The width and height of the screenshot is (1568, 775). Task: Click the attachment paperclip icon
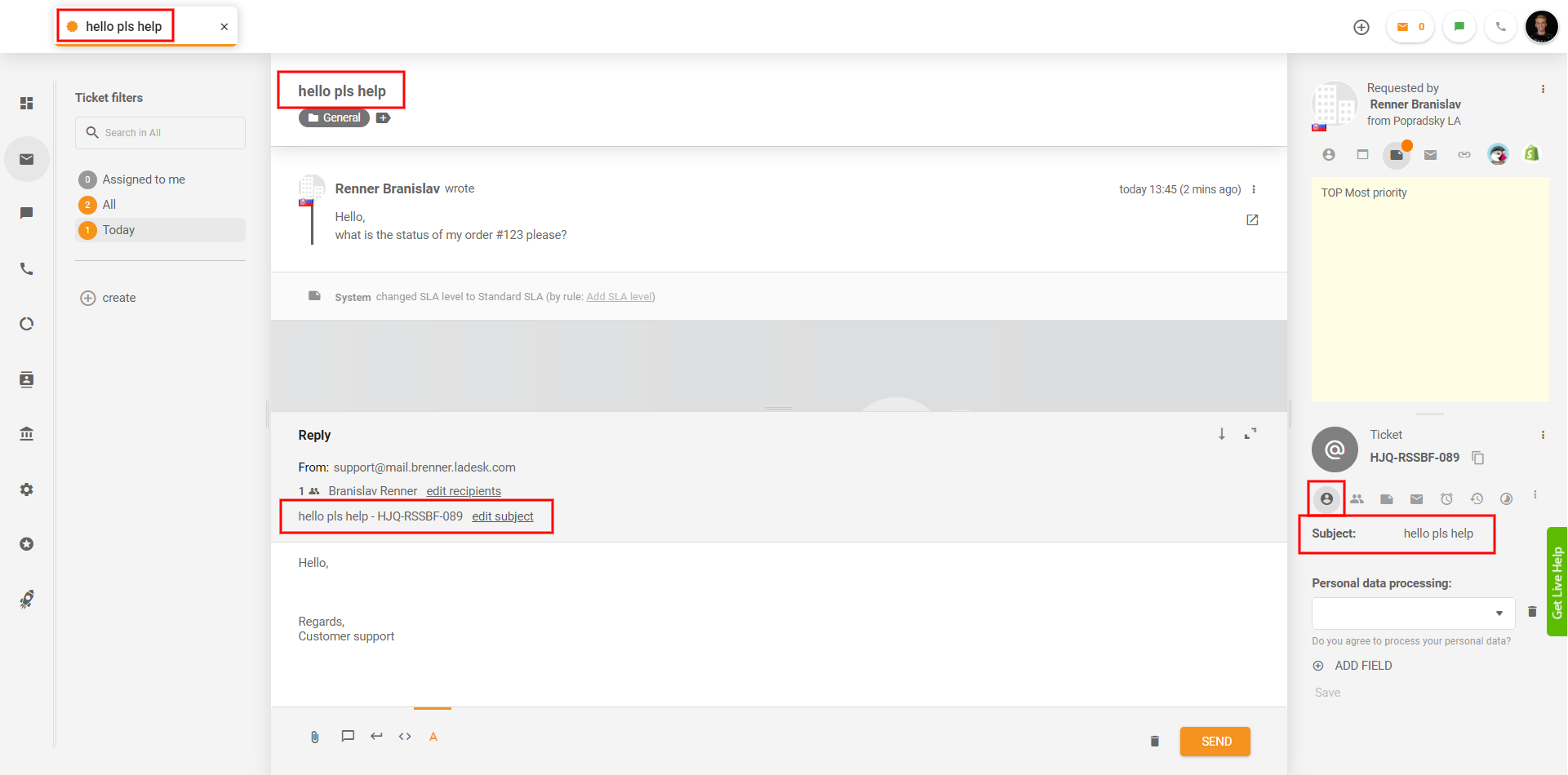click(314, 737)
